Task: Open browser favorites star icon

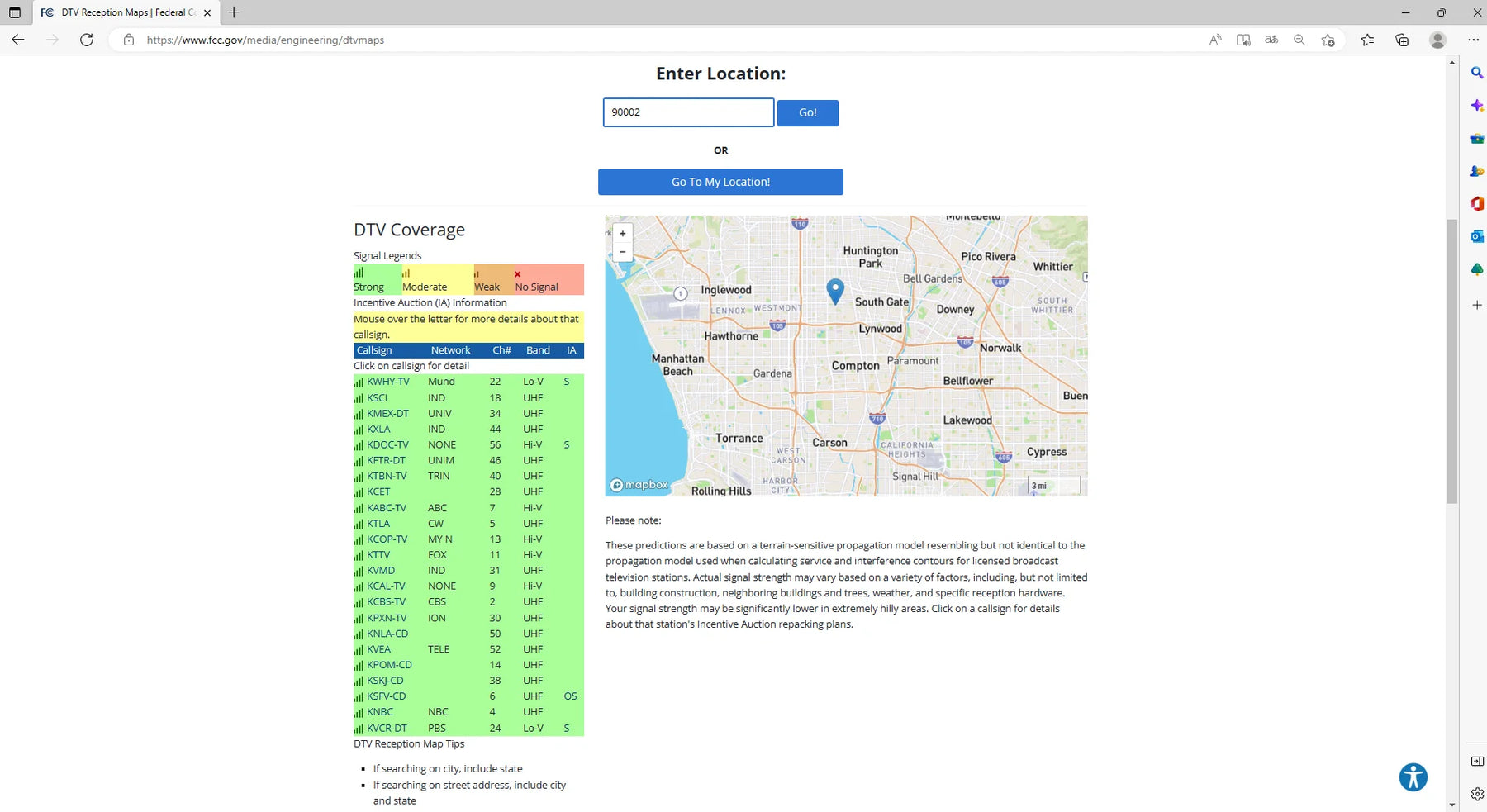Action: (x=1367, y=40)
